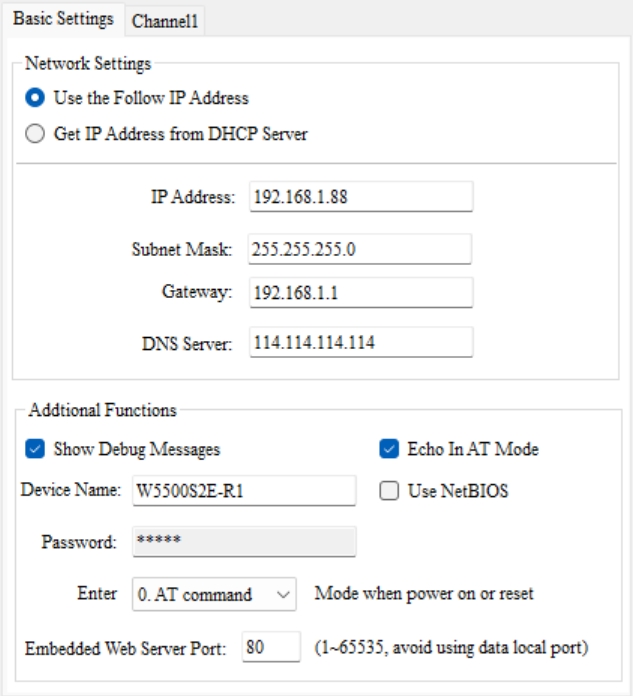
Task: Switch to the Channel1 tab
Action: point(166,21)
